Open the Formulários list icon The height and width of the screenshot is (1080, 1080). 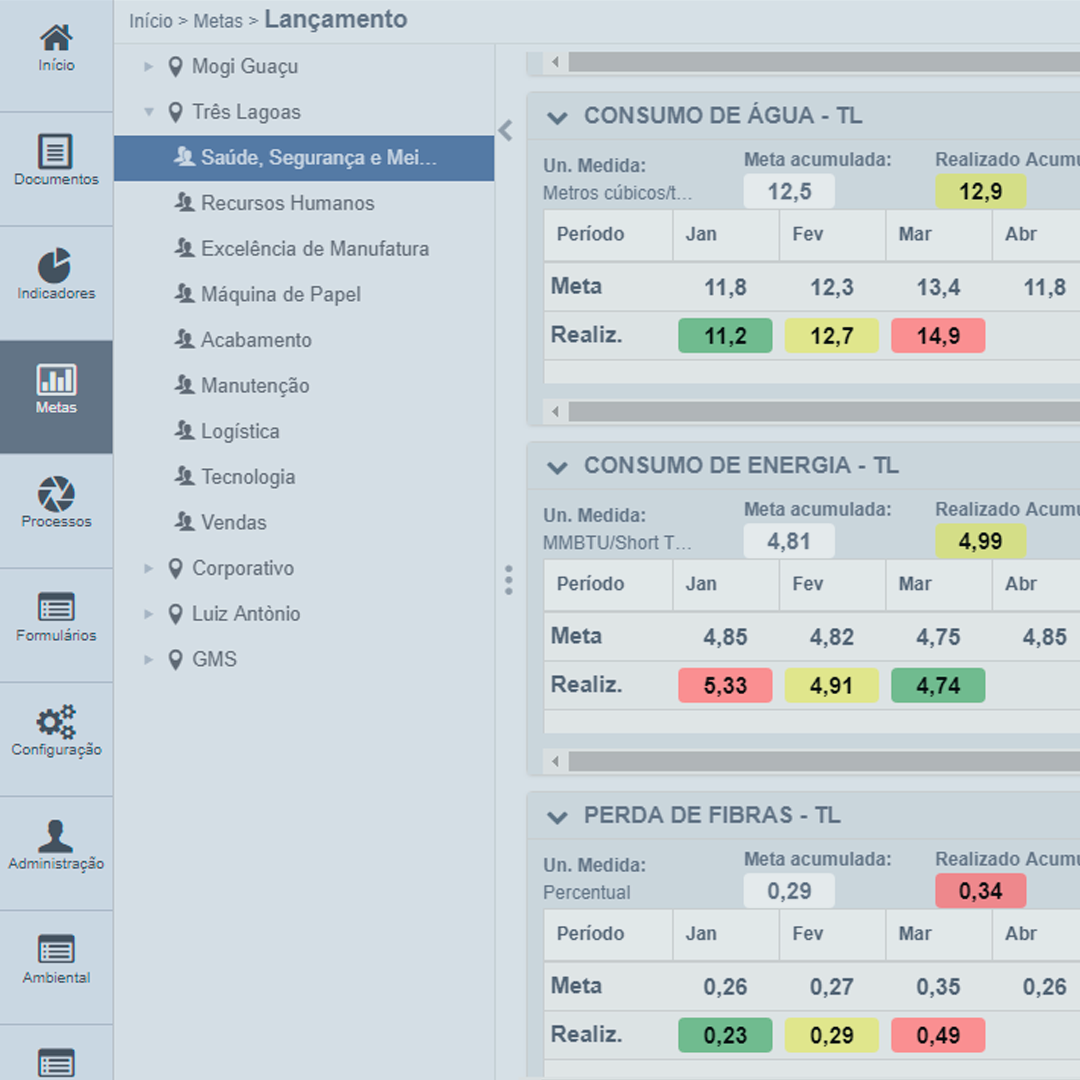(x=56, y=607)
